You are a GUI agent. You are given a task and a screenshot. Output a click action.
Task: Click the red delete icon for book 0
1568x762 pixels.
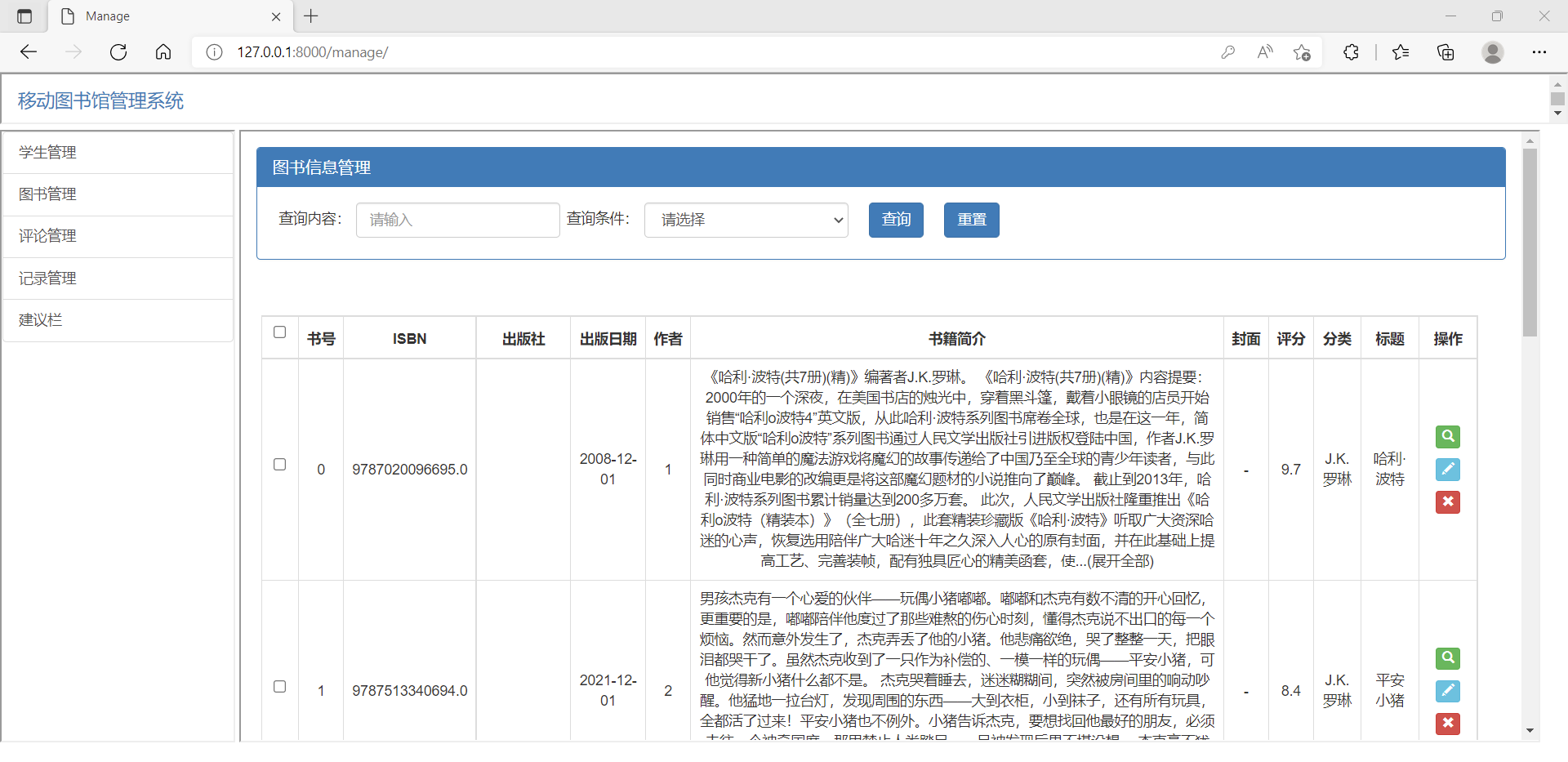point(1448,502)
